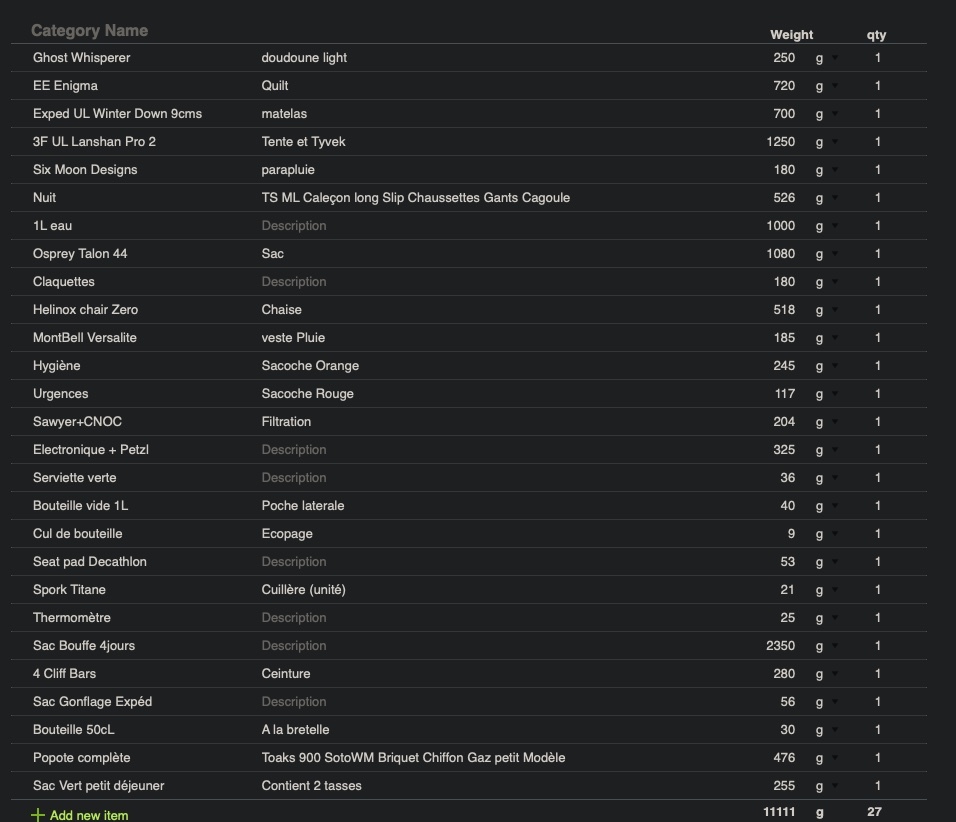
Task: Change the total weight unit in the footer
Action: [821, 812]
